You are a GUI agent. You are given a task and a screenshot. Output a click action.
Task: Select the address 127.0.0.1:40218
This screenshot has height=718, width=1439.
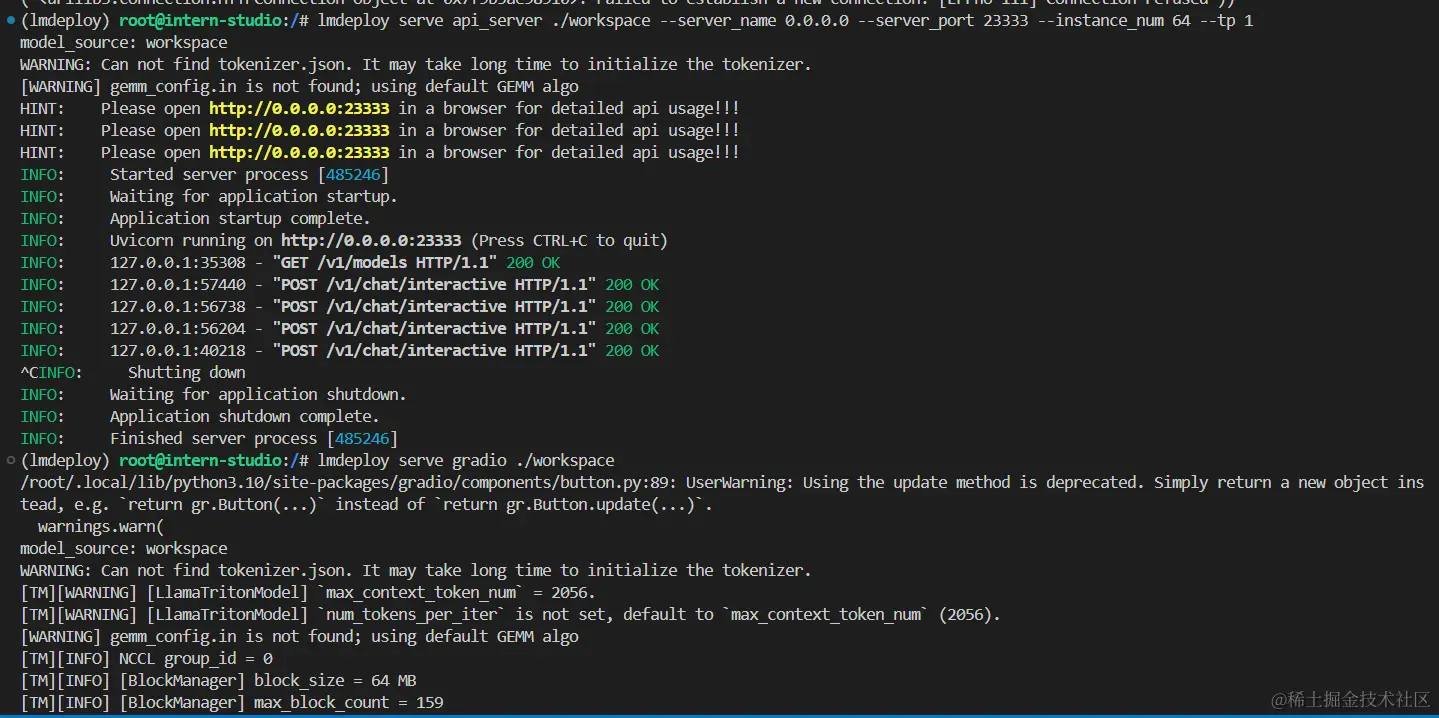pyautogui.click(x=177, y=350)
